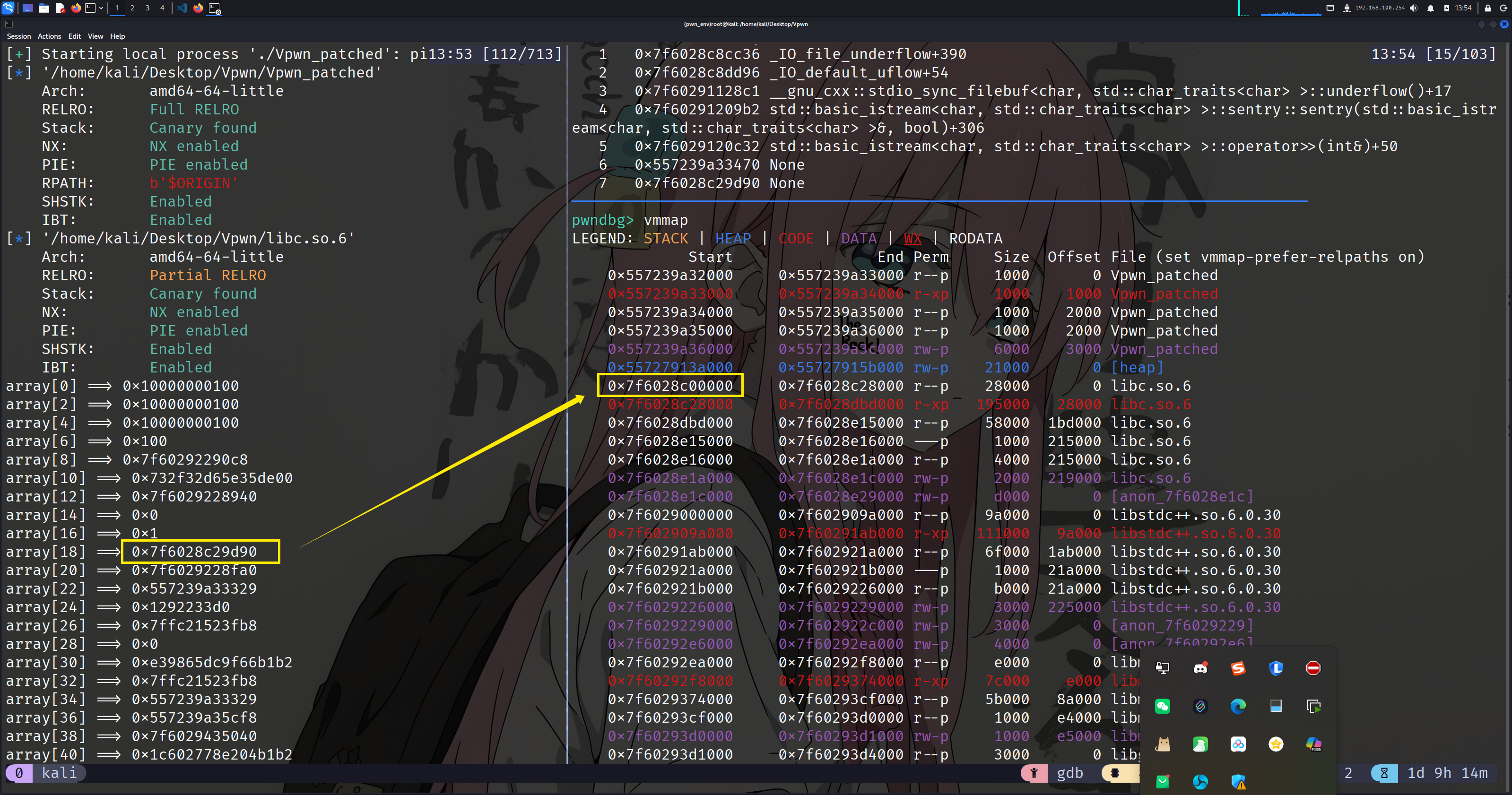Click the terminal tab icon below the panel
Viewport: 1512px width, 795px height.
click(9, 24)
